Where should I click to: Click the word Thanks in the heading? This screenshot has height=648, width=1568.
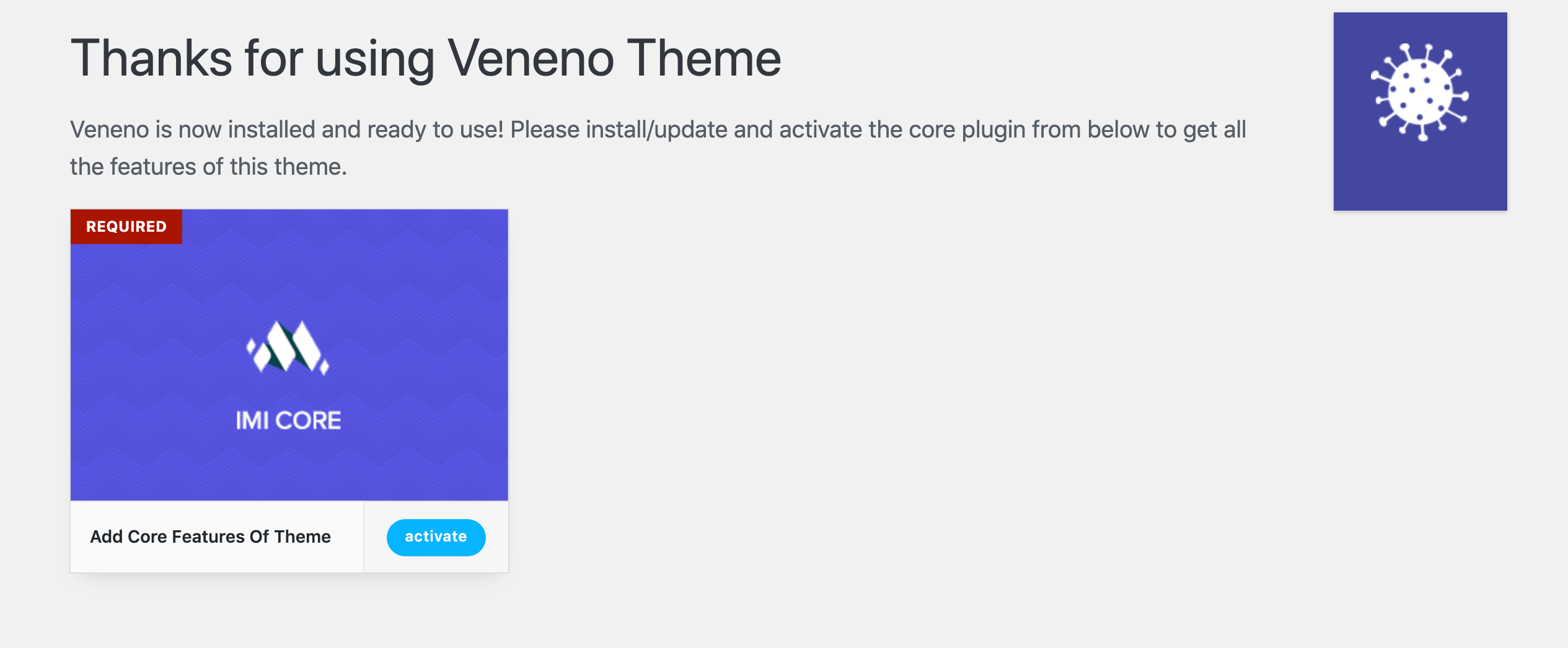point(152,59)
